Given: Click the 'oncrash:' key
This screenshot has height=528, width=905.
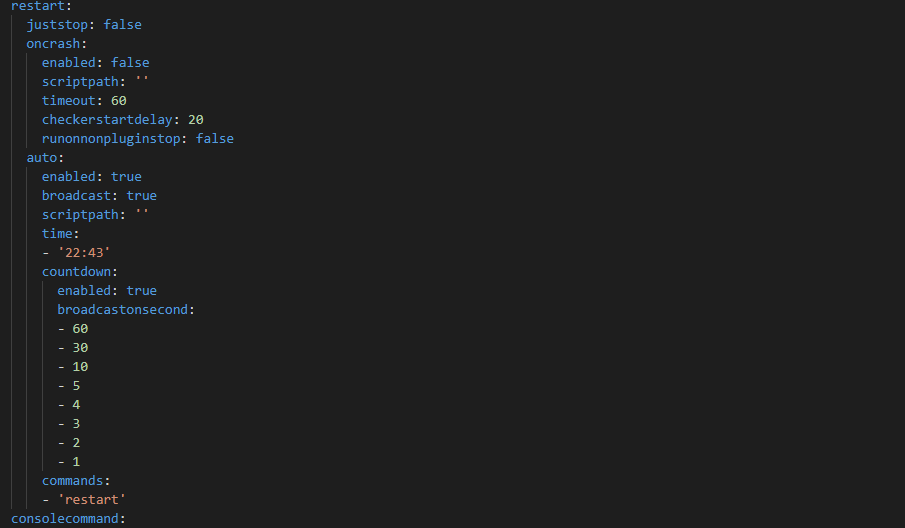Looking at the screenshot, I should [57, 44].
